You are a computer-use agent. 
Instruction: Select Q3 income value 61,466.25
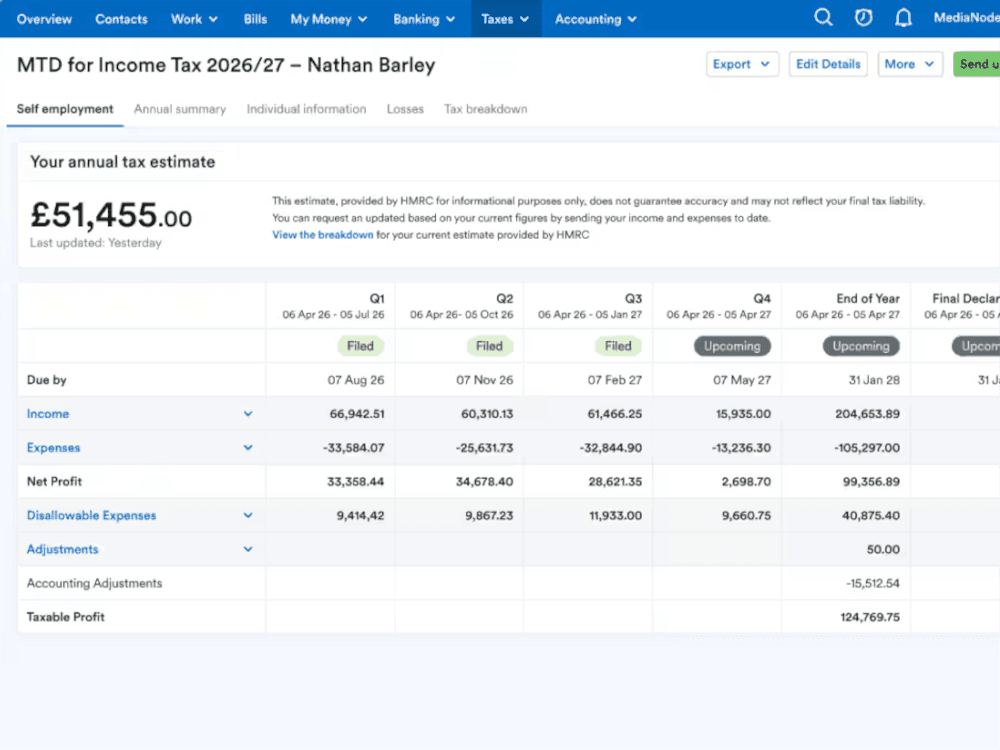615,414
